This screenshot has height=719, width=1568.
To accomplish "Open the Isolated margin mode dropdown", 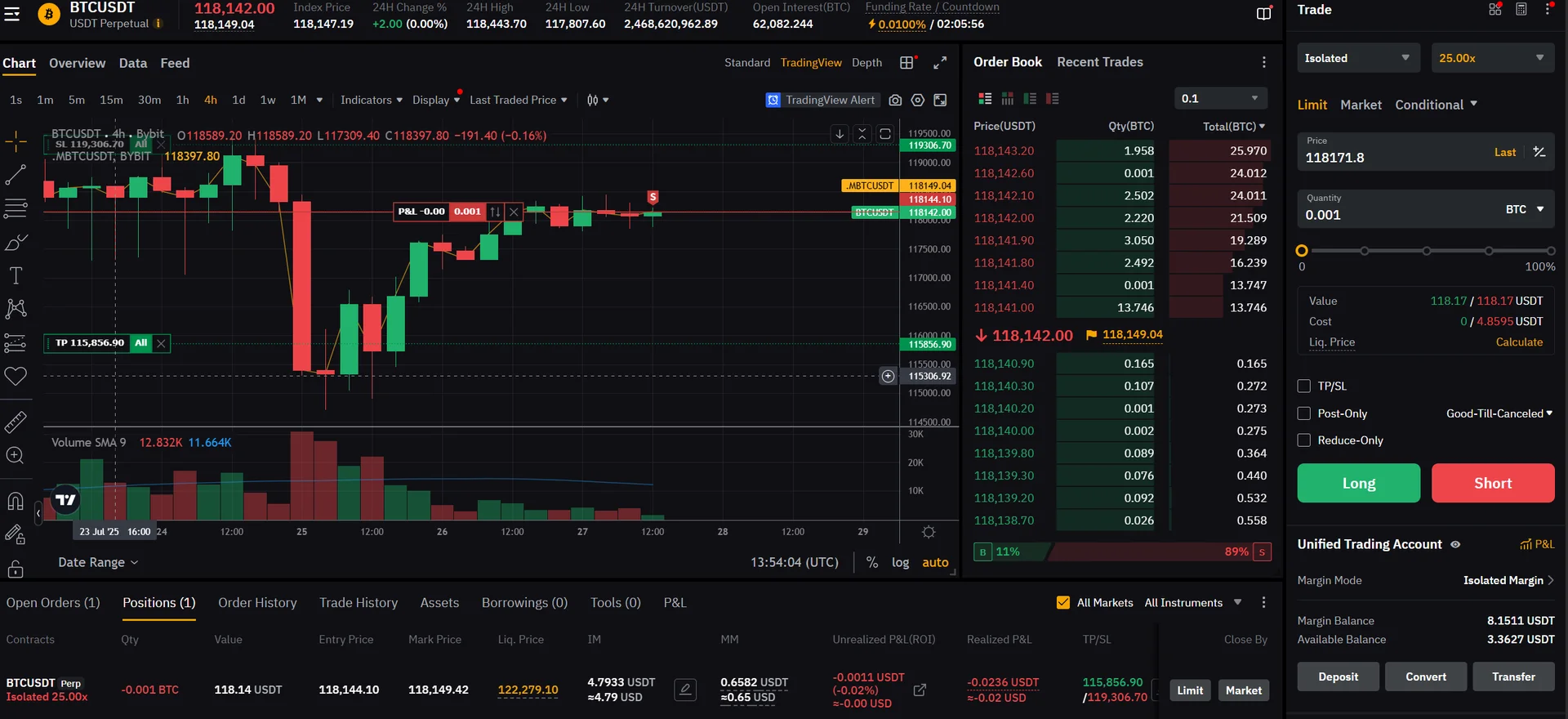I will (x=1360, y=58).
